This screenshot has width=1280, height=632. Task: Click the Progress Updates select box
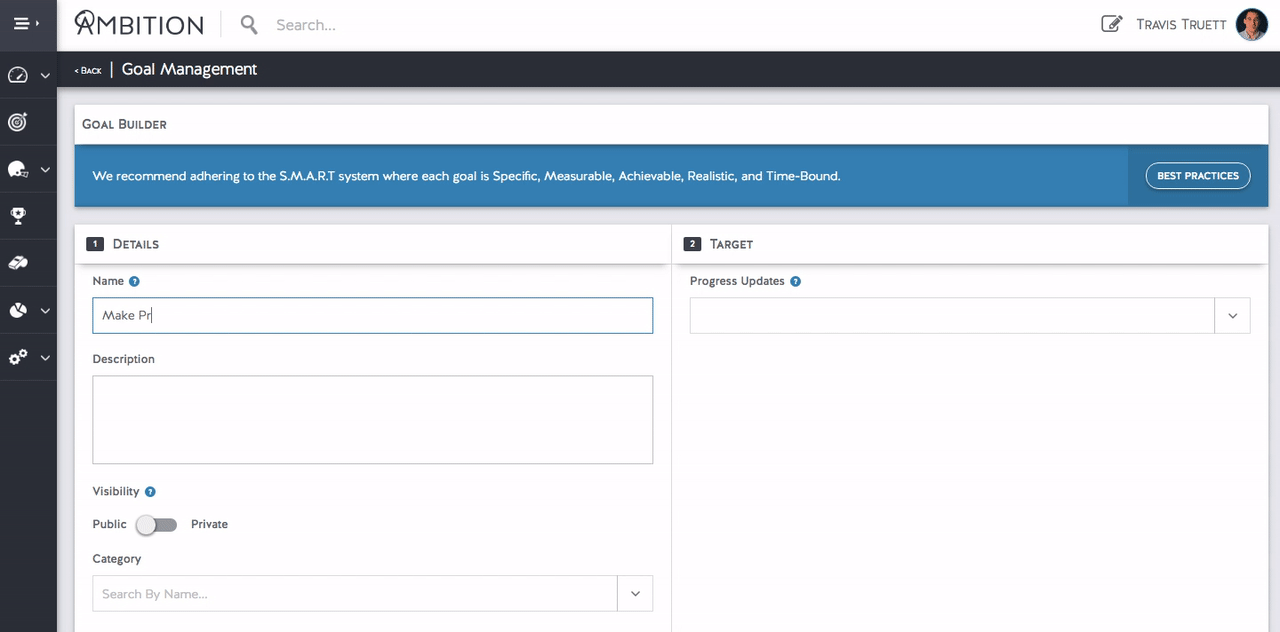pyautogui.click(x=952, y=316)
